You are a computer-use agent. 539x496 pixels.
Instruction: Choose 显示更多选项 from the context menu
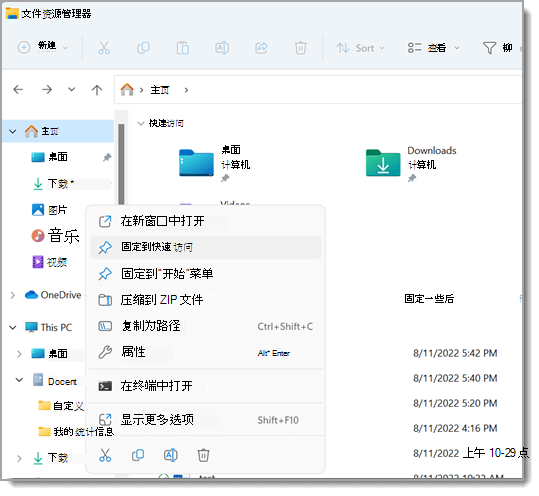pyautogui.click(x=206, y=420)
